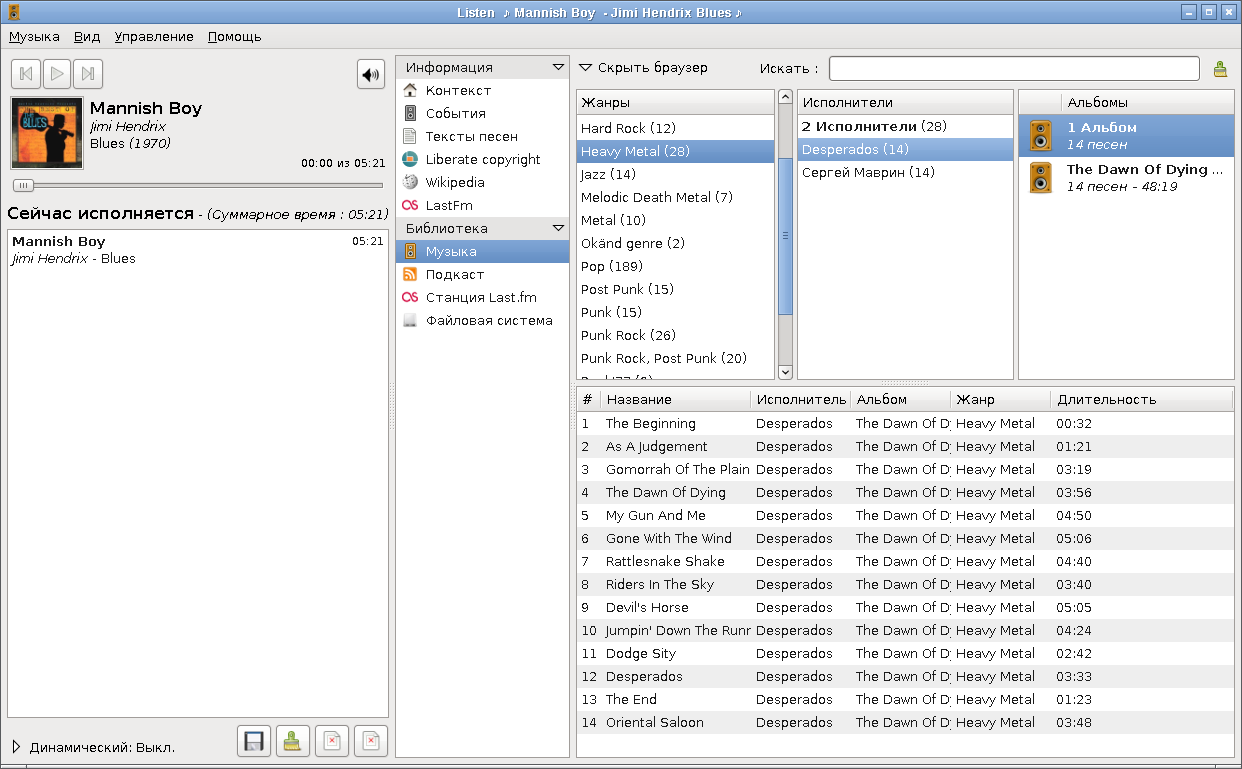Sort tracks by # column
Screen dimensions: 1242x769
(588, 399)
